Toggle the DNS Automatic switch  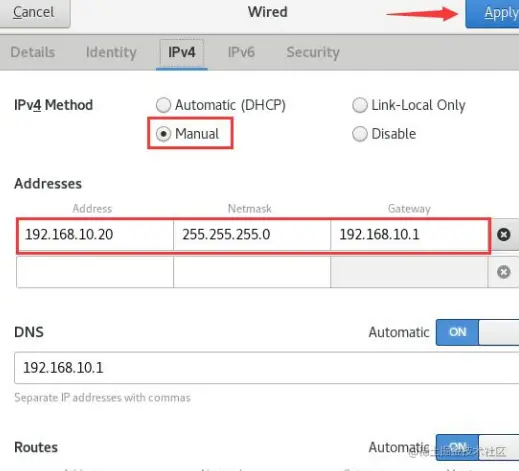(477, 332)
